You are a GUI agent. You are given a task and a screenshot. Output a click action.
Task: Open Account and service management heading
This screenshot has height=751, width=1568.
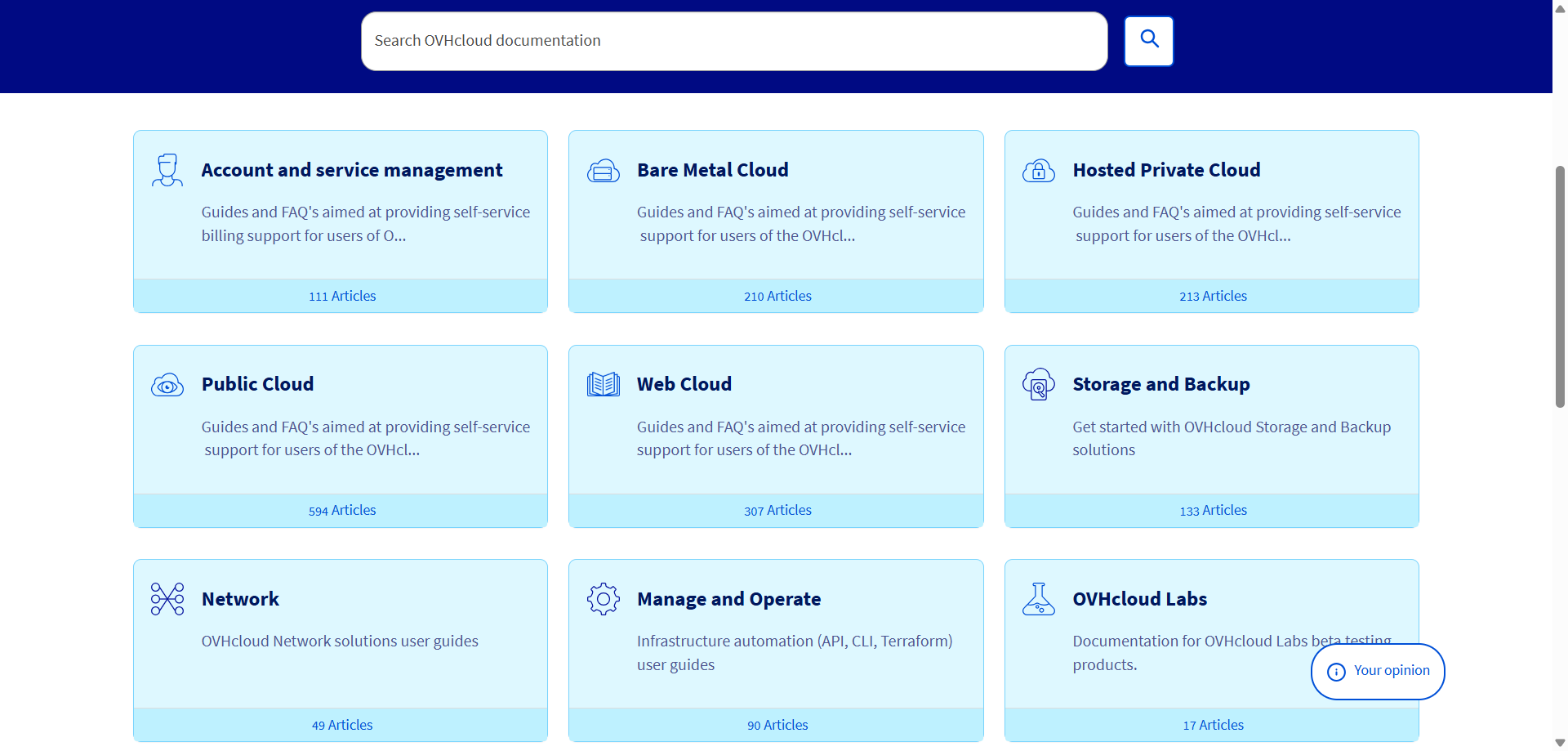click(x=352, y=170)
